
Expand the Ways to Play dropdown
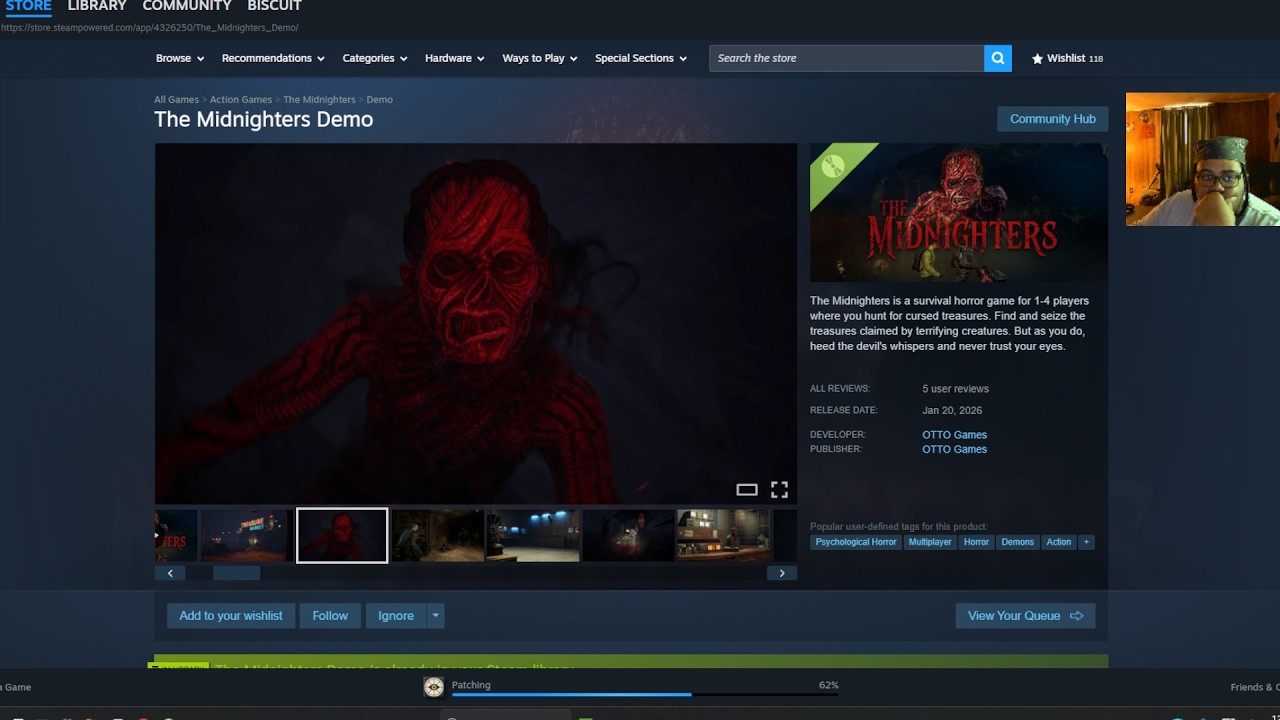pos(540,58)
